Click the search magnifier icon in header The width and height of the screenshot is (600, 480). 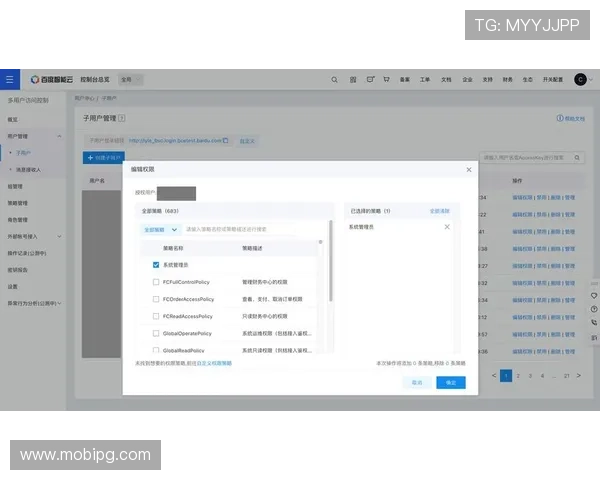(334, 79)
